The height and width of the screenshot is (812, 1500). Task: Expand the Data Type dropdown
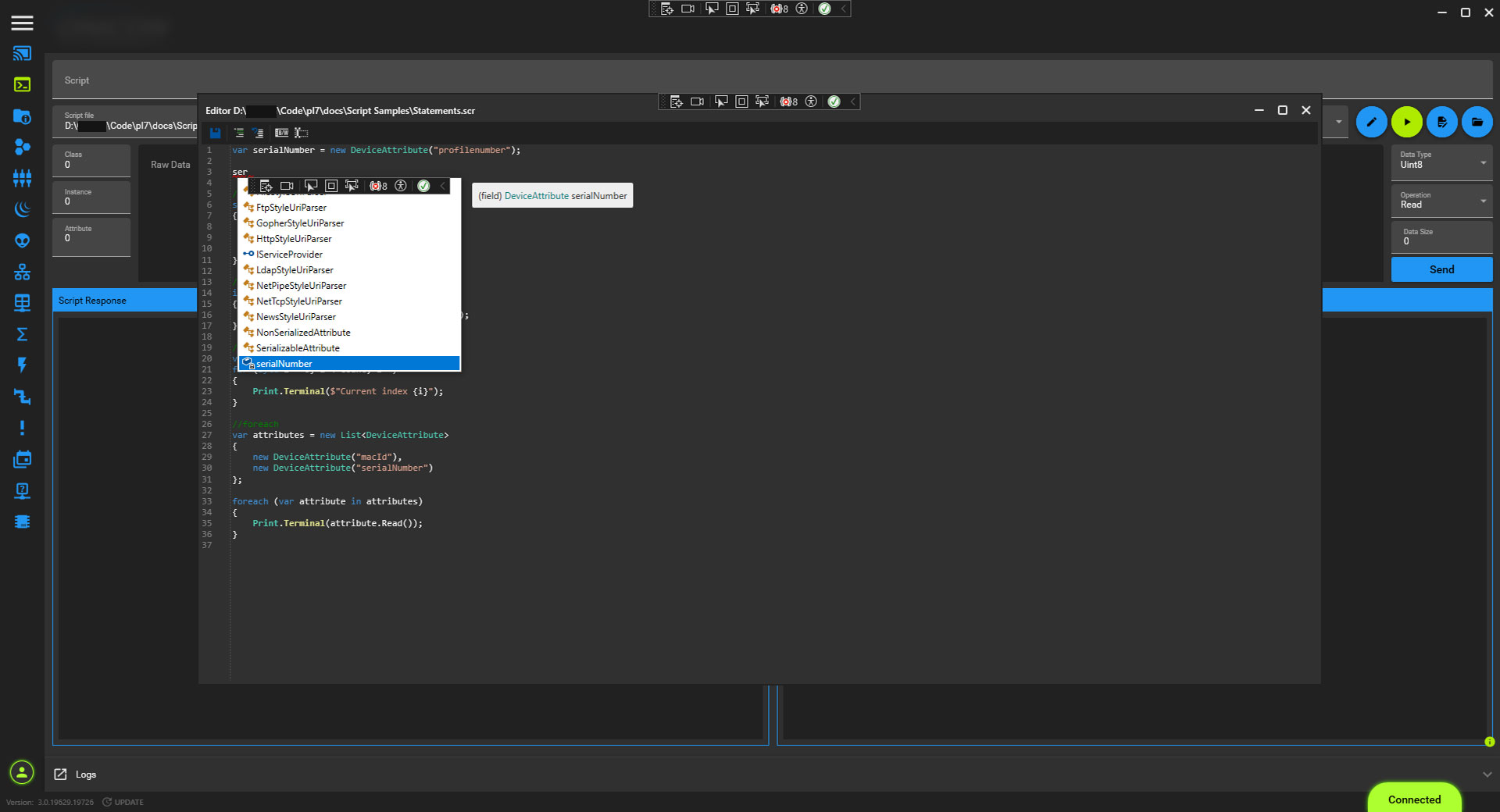coord(1482,162)
